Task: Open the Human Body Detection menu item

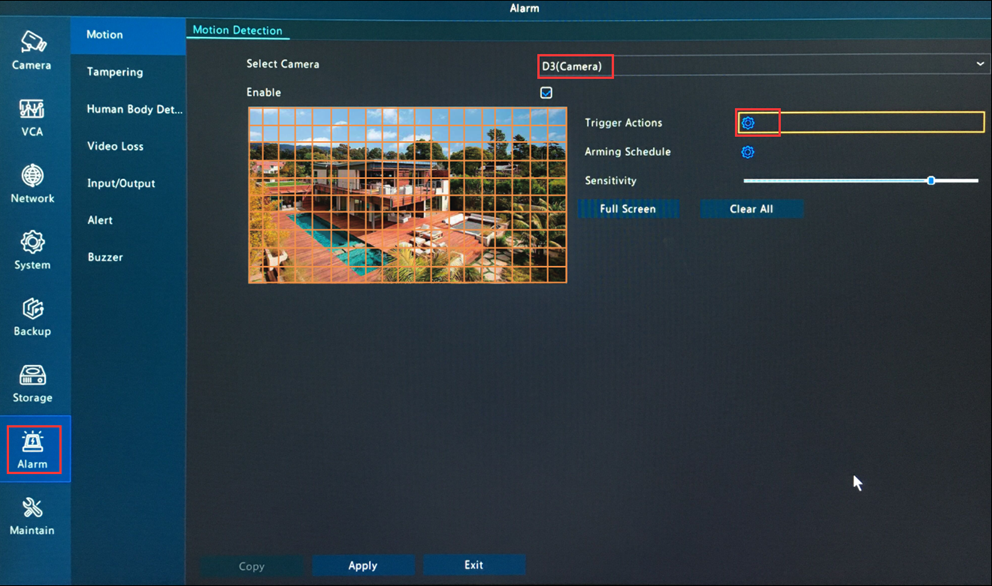Action: (x=134, y=109)
